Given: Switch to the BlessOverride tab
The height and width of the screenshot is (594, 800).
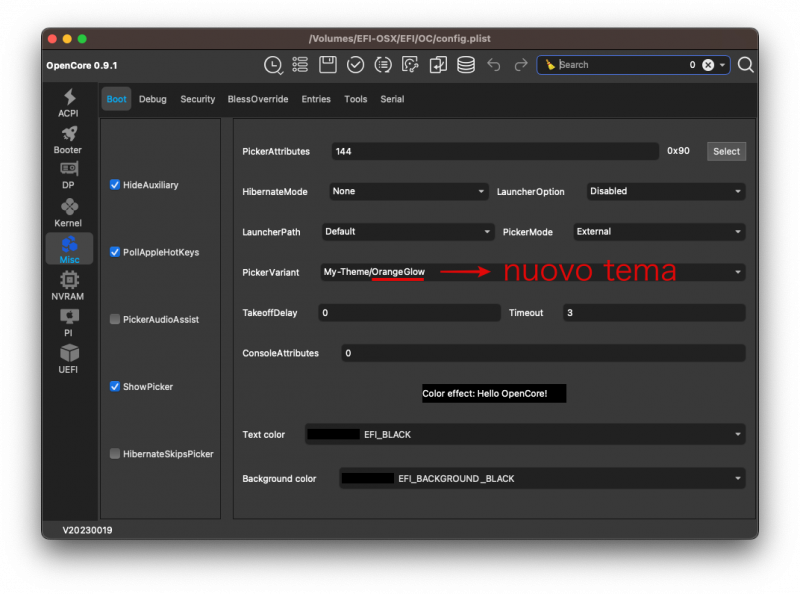Looking at the screenshot, I should (258, 99).
